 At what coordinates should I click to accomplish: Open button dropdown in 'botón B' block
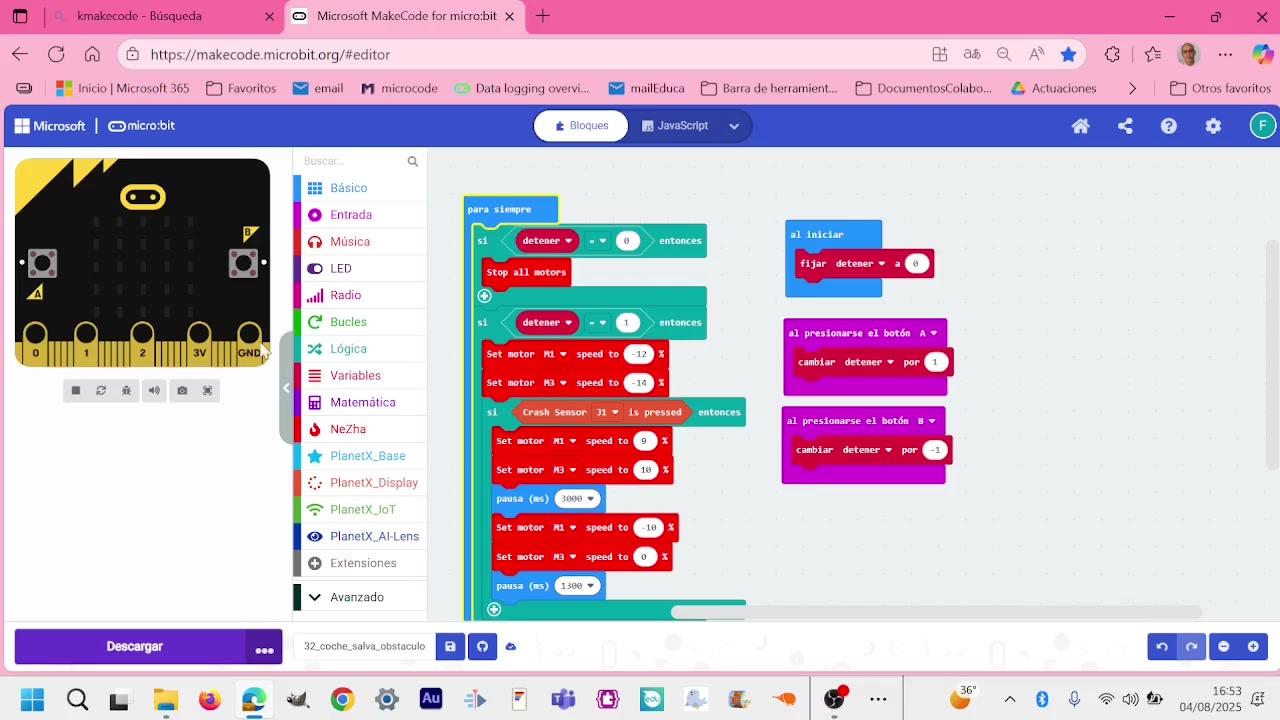[926, 421]
